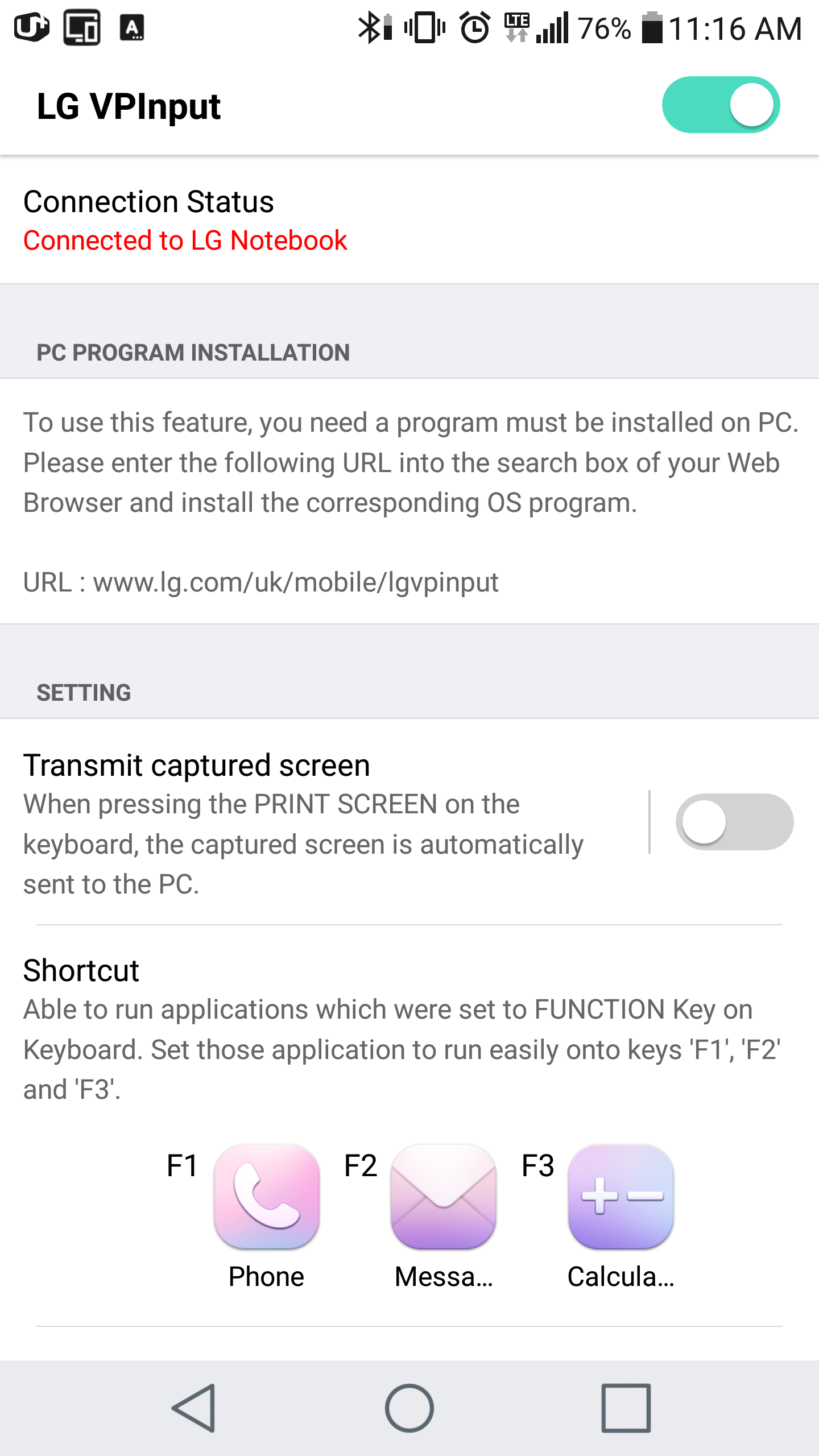Tap the Bluetooth status bar icon
Screen dimensions: 819x1456
click(x=374, y=27)
